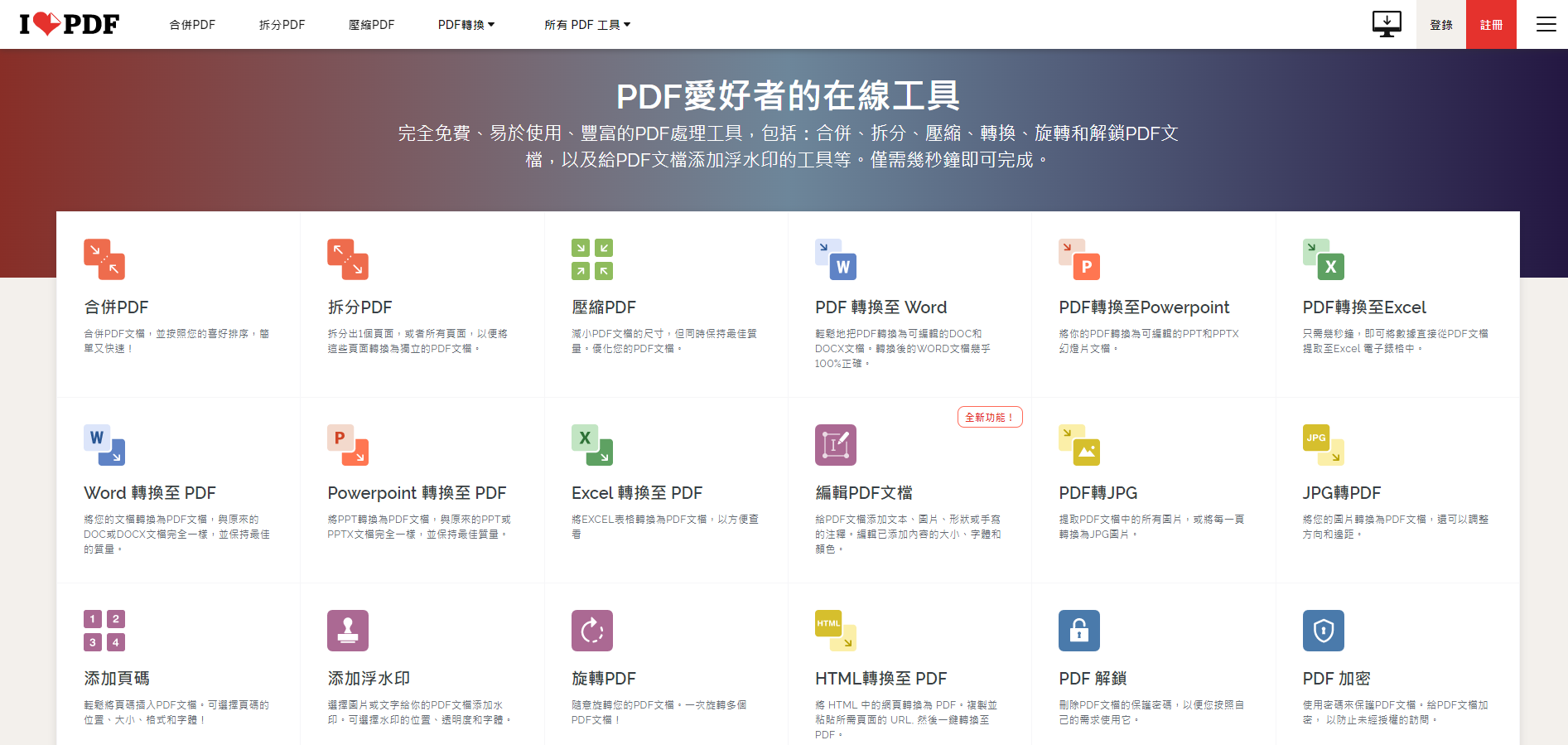
Task: Select the HTML轉換至 PDF icon
Action: pyautogui.click(x=836, y=631)
